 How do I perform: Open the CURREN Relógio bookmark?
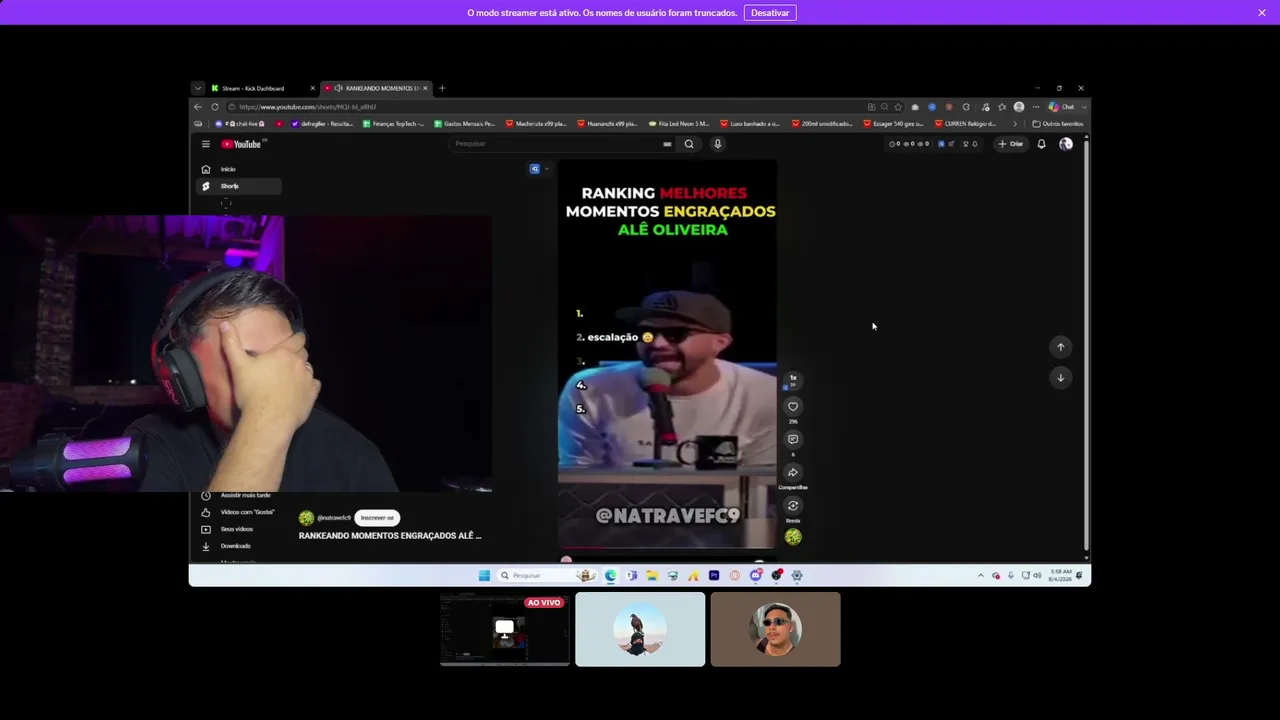(965, 124)
